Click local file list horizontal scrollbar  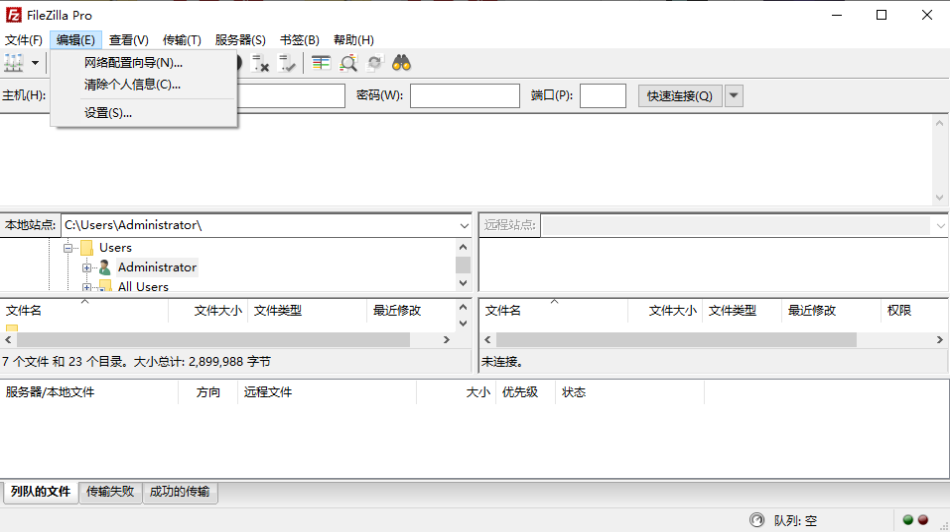click(x=213, y=340)
